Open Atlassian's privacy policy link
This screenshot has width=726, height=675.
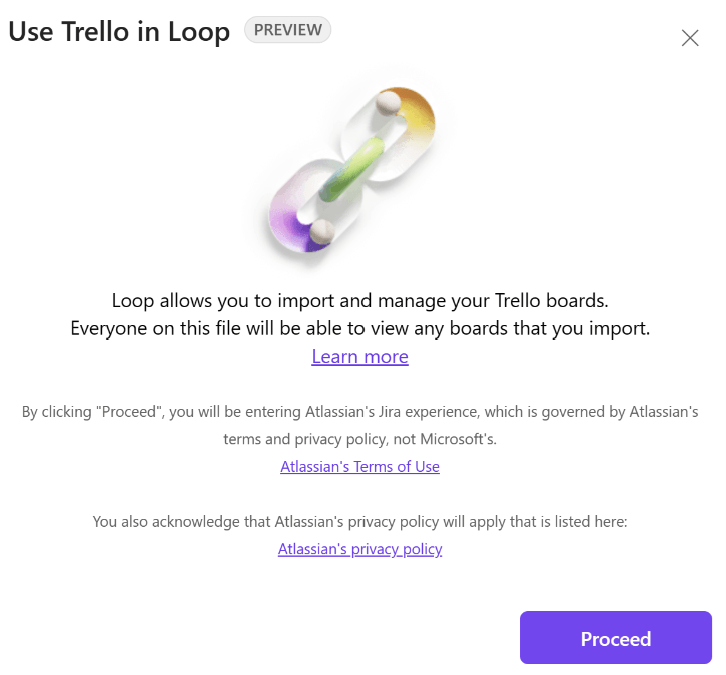[360, 549]
